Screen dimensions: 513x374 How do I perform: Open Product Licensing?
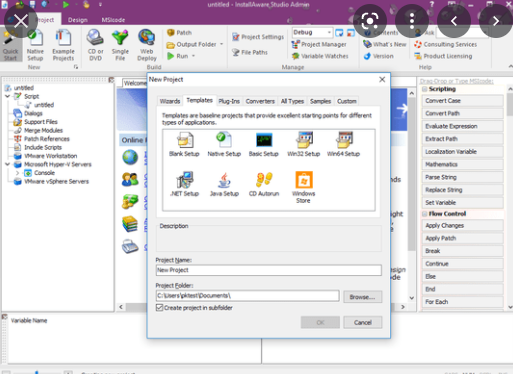tap(443, 56)
